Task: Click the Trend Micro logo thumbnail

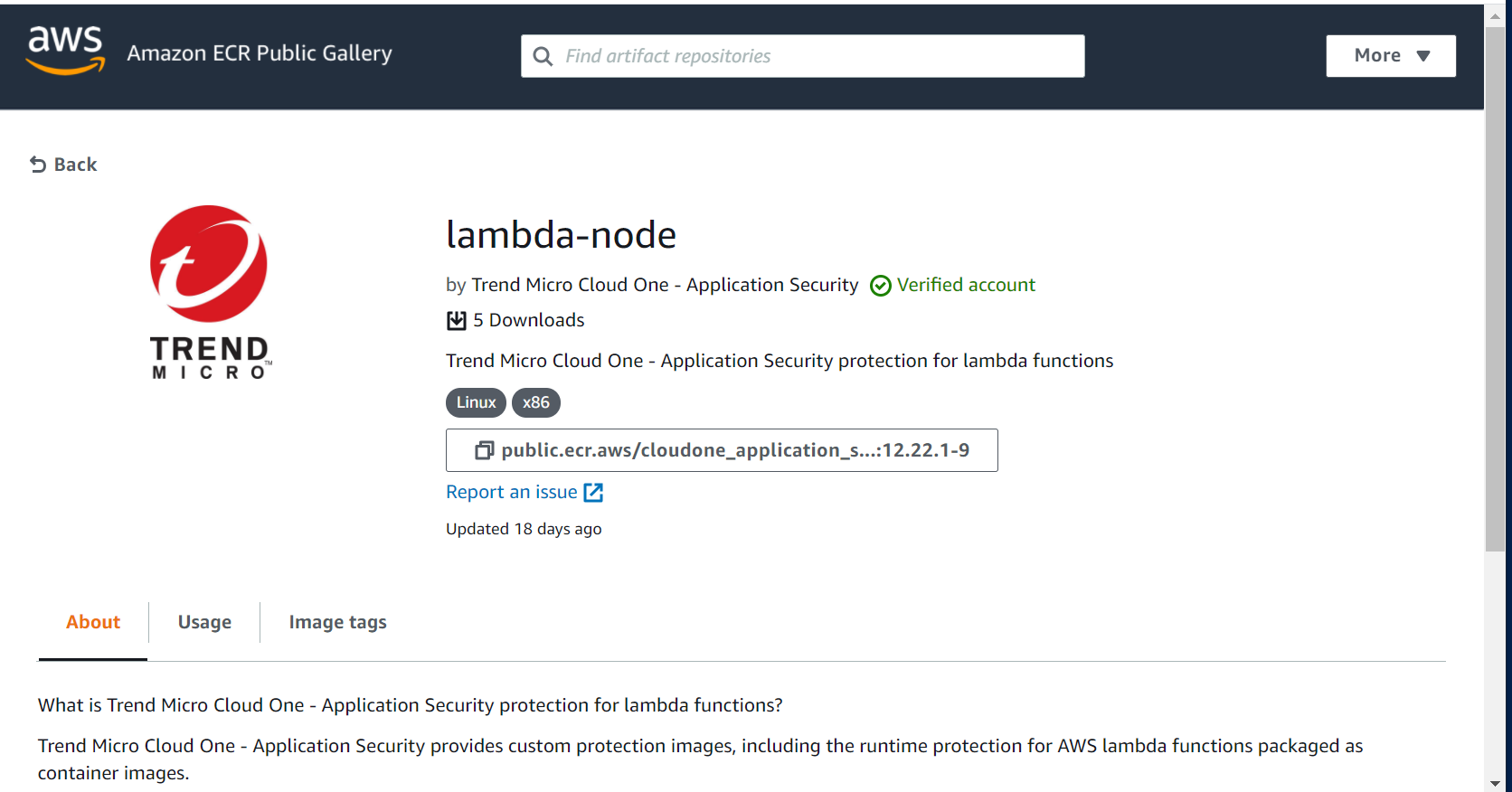Action: point(209,292)
